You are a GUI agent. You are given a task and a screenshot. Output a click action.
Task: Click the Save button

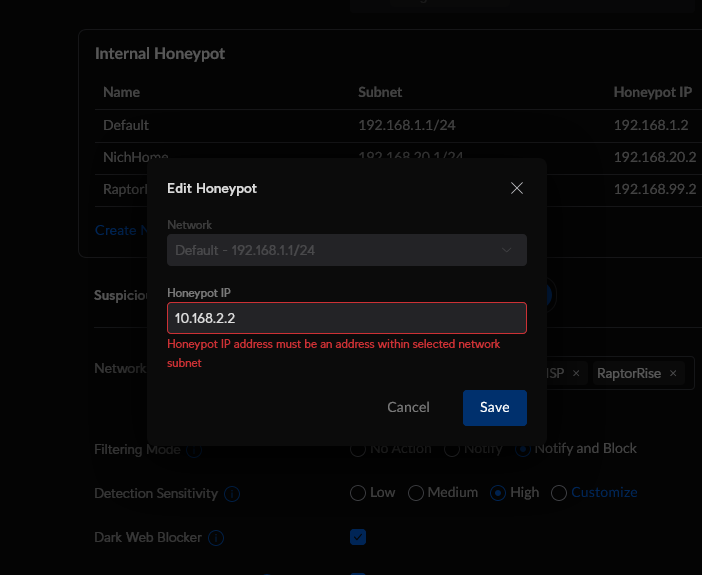(494, 407)
